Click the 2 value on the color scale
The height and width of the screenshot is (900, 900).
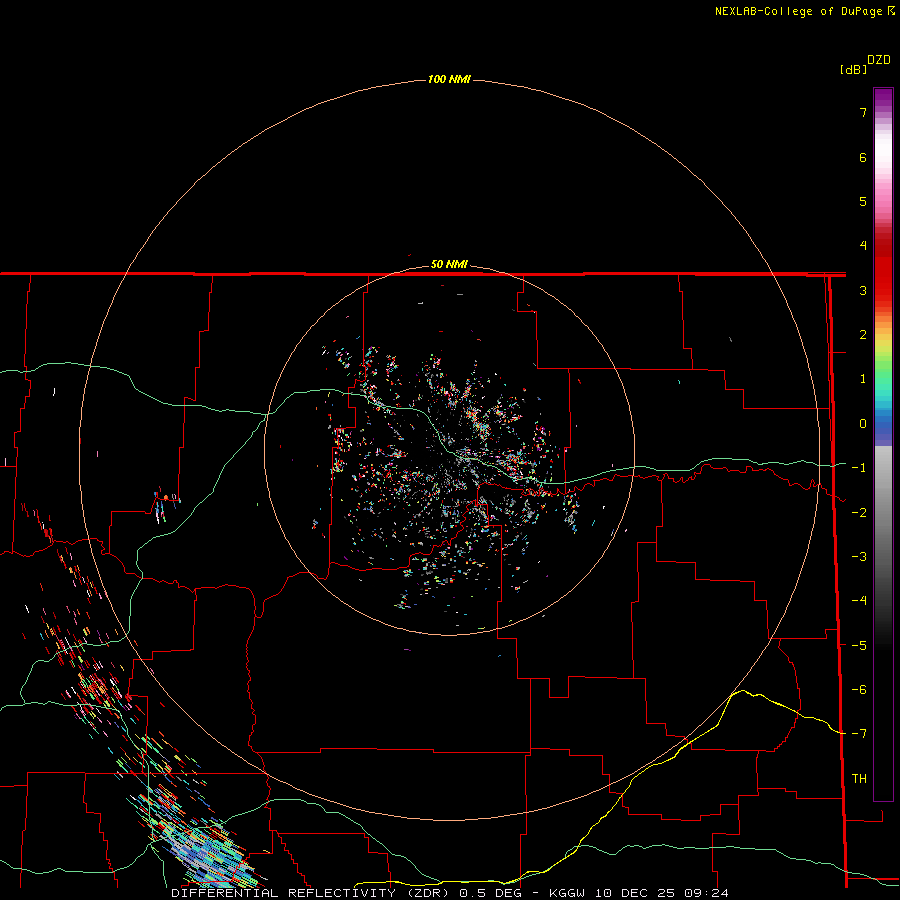[863, 335]
